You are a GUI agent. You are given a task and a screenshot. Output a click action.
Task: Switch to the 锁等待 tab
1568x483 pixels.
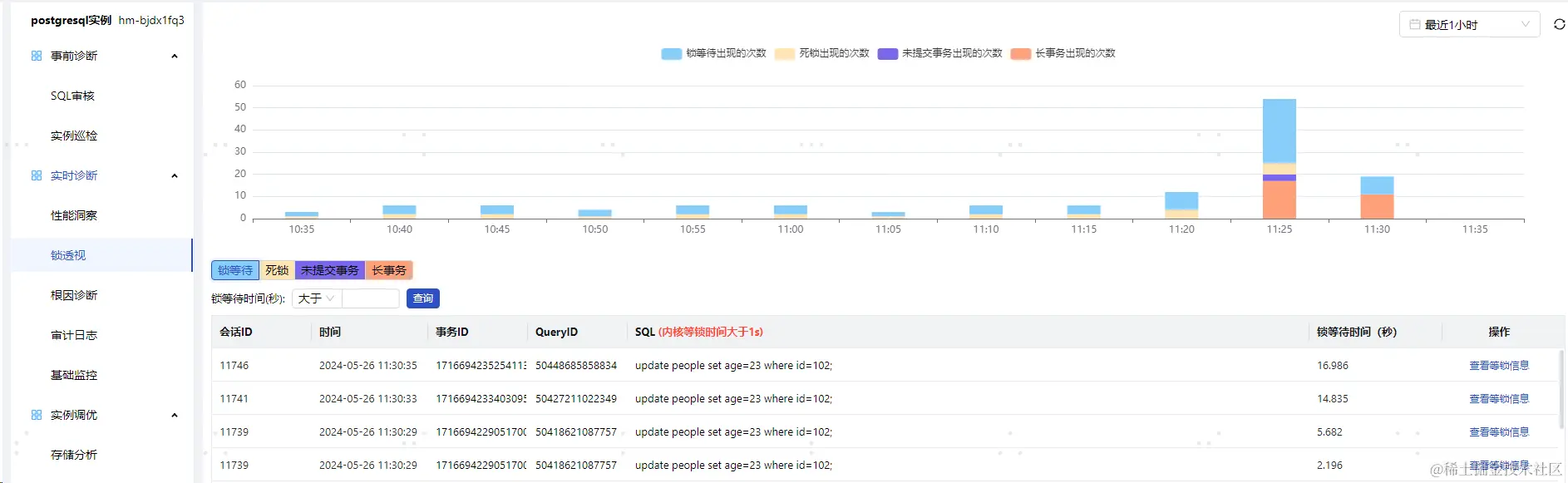[235, 270]
